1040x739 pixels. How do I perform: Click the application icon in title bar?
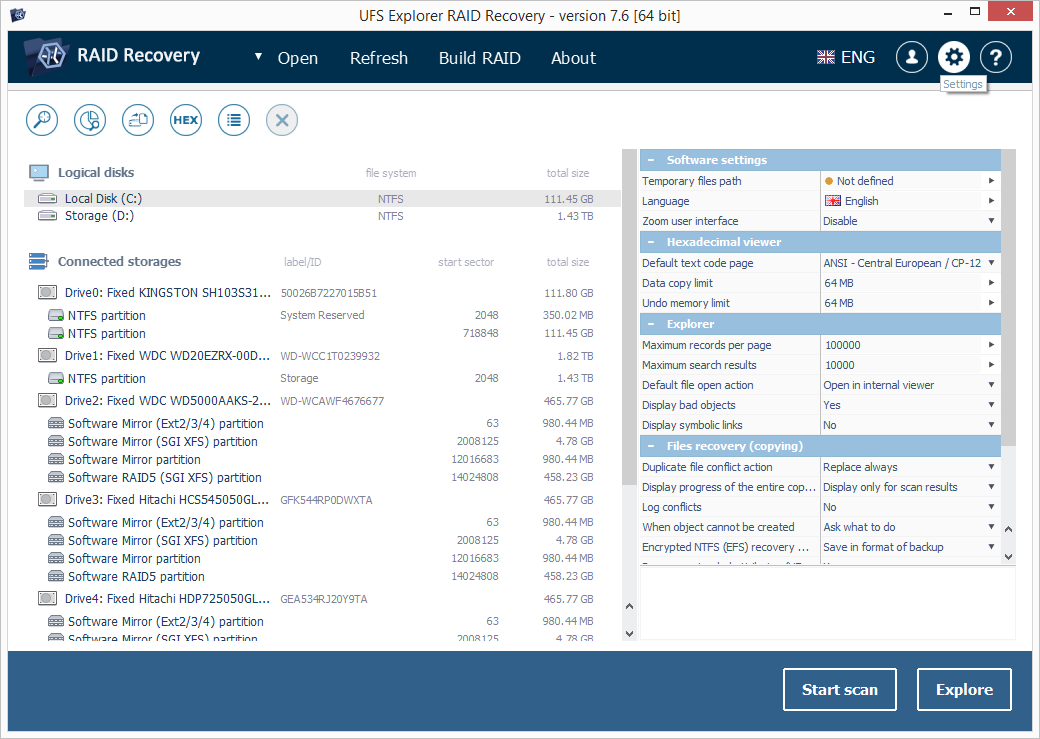[x=19, y=14]
